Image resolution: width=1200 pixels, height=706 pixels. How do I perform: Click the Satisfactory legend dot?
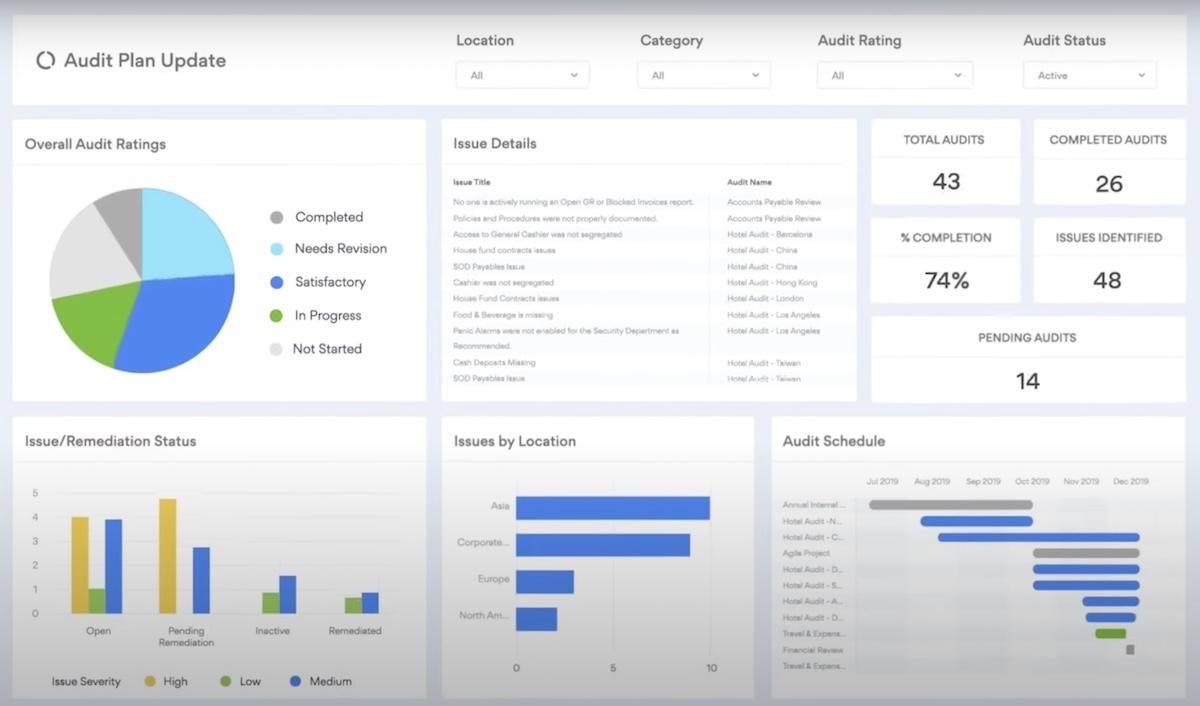[277, 282]
